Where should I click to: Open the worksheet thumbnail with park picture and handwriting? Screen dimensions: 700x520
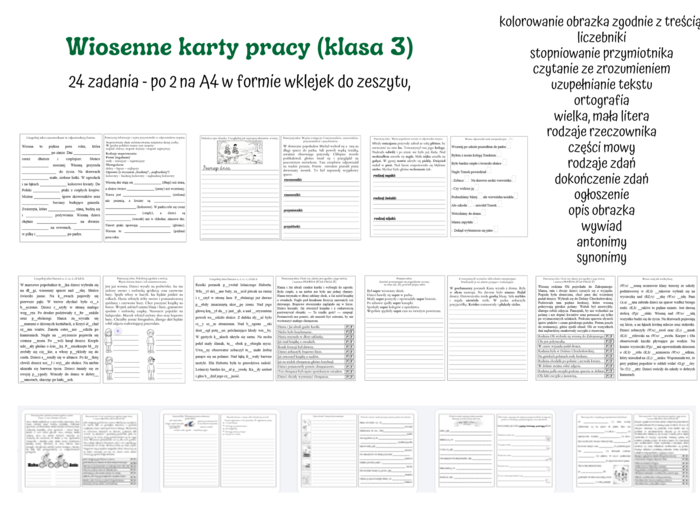240,187
